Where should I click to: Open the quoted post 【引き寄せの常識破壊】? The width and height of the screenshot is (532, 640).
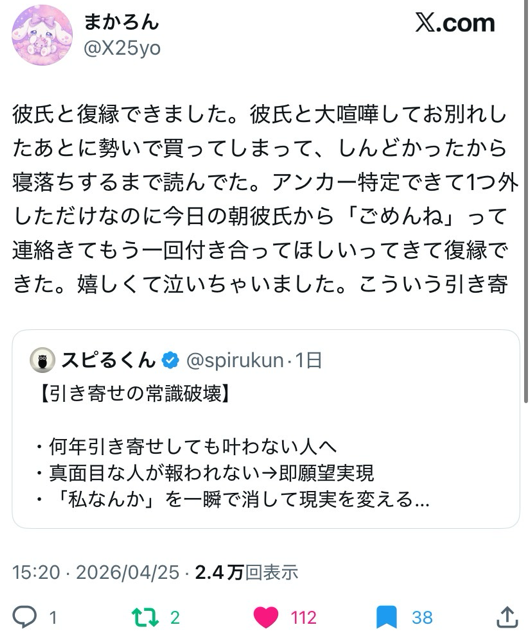(x=266, y=429)
